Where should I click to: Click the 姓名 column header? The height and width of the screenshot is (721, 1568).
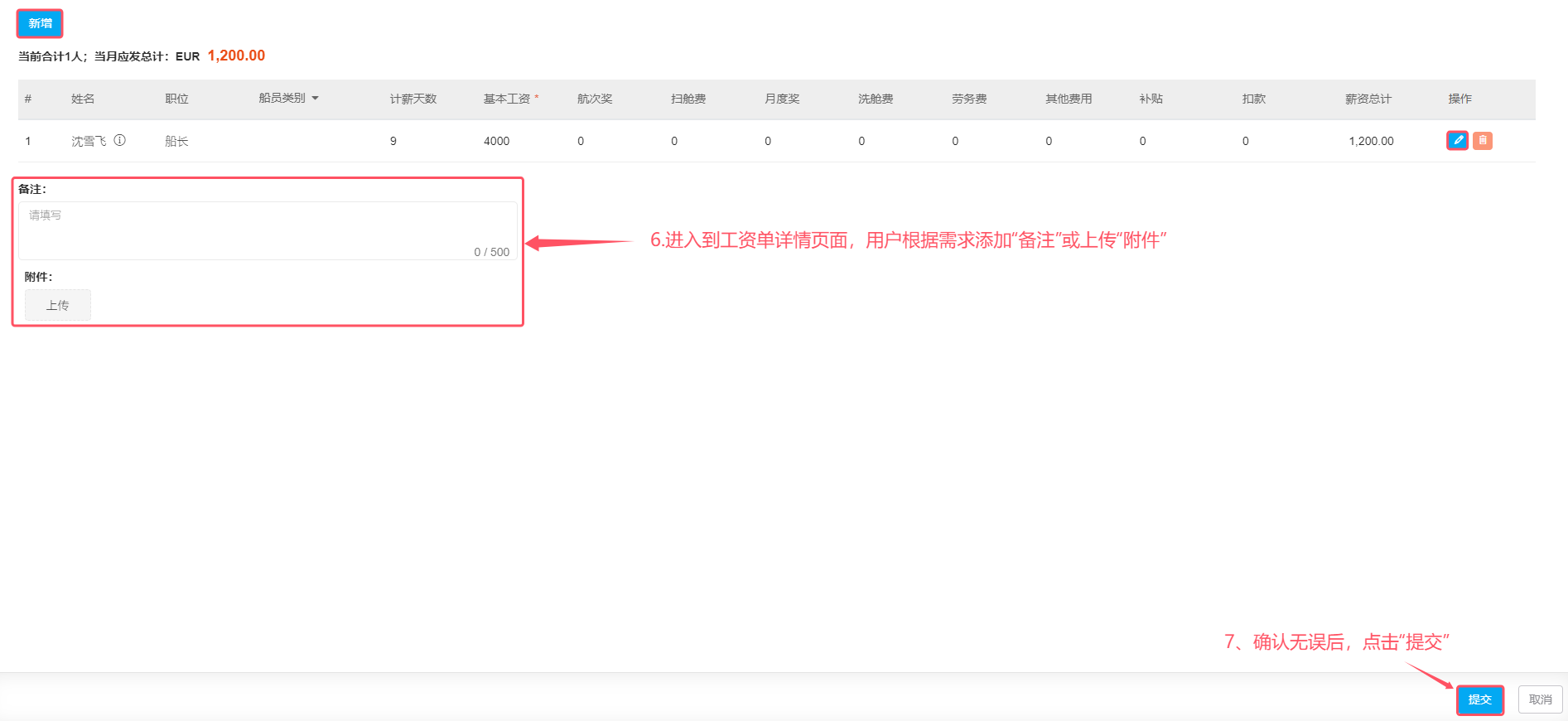point(83,99)
